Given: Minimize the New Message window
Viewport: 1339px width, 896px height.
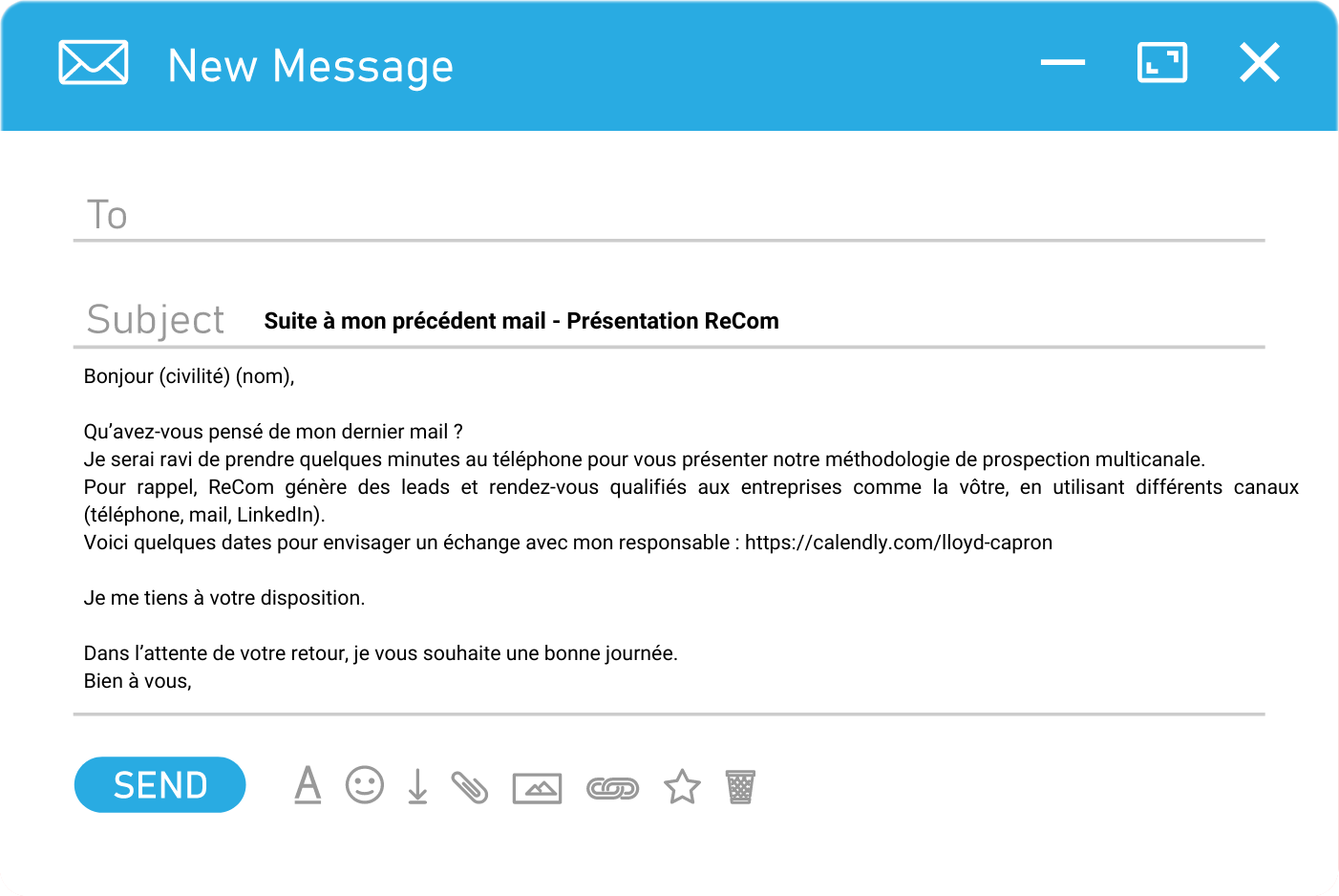Looking at the screenshot, I should (x=1061, y=61).
